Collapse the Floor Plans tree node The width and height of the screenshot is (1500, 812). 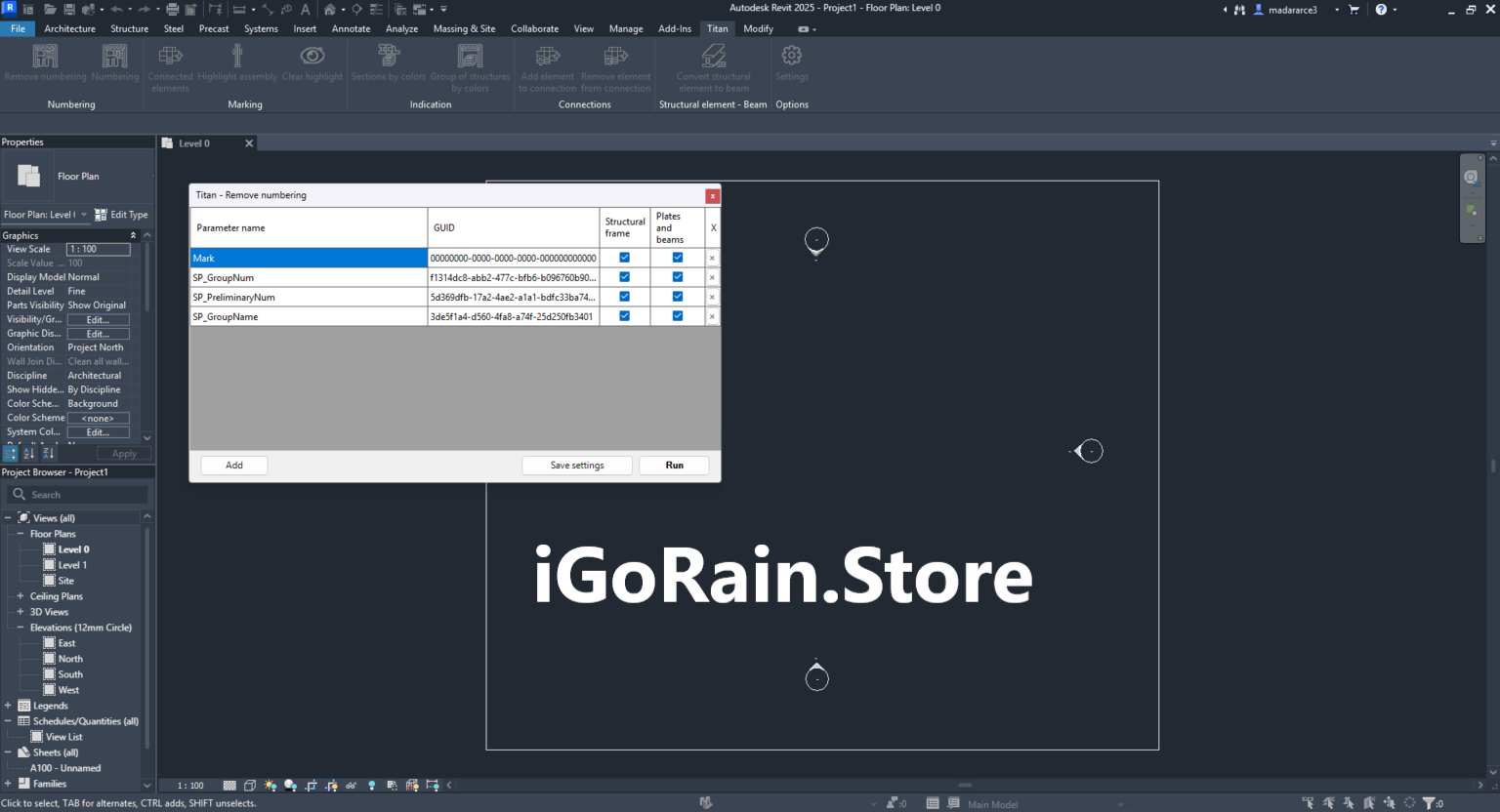[21, 534]
